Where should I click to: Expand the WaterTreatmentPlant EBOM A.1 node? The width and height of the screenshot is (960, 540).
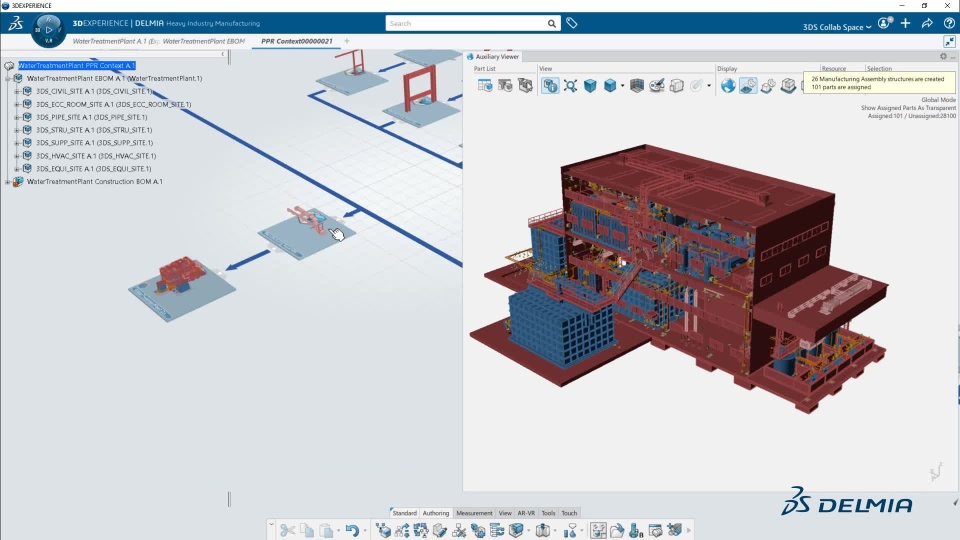click(x=7, y=78)
